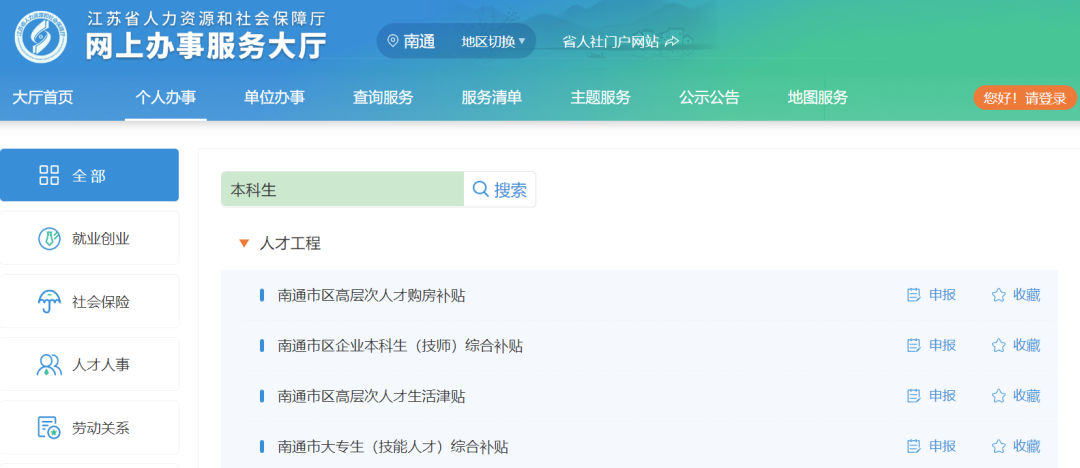Image resolution: width=1080 pixels, height=468 pixels.
Task: Collapse the 人才工程 section triangle
Action: (x=243, y=243)
